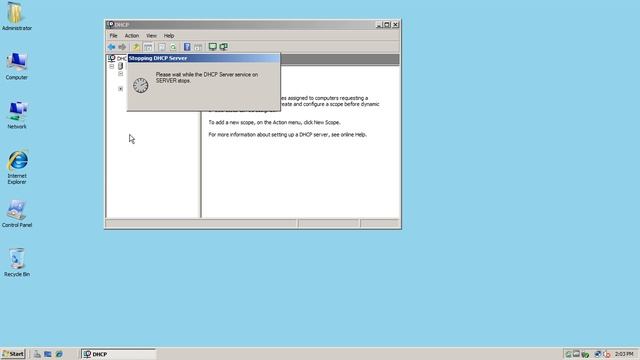Click the Export List toolbar icon
This screenshot has height=360, width=640.
pos(162,47)
